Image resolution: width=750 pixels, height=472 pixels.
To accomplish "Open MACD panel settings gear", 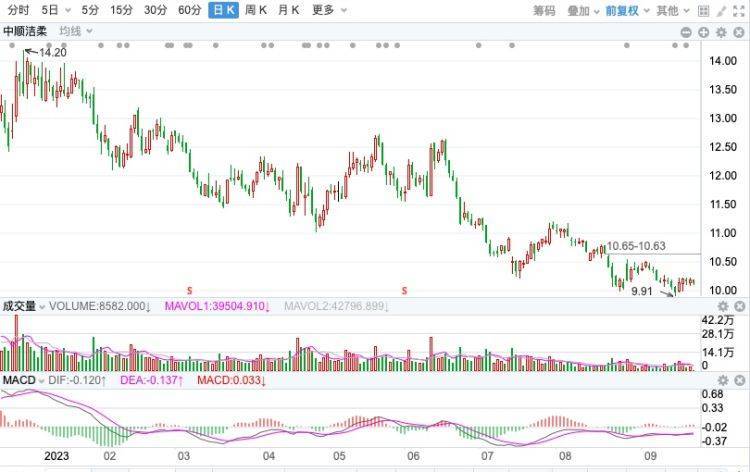I will pos(721,381).
